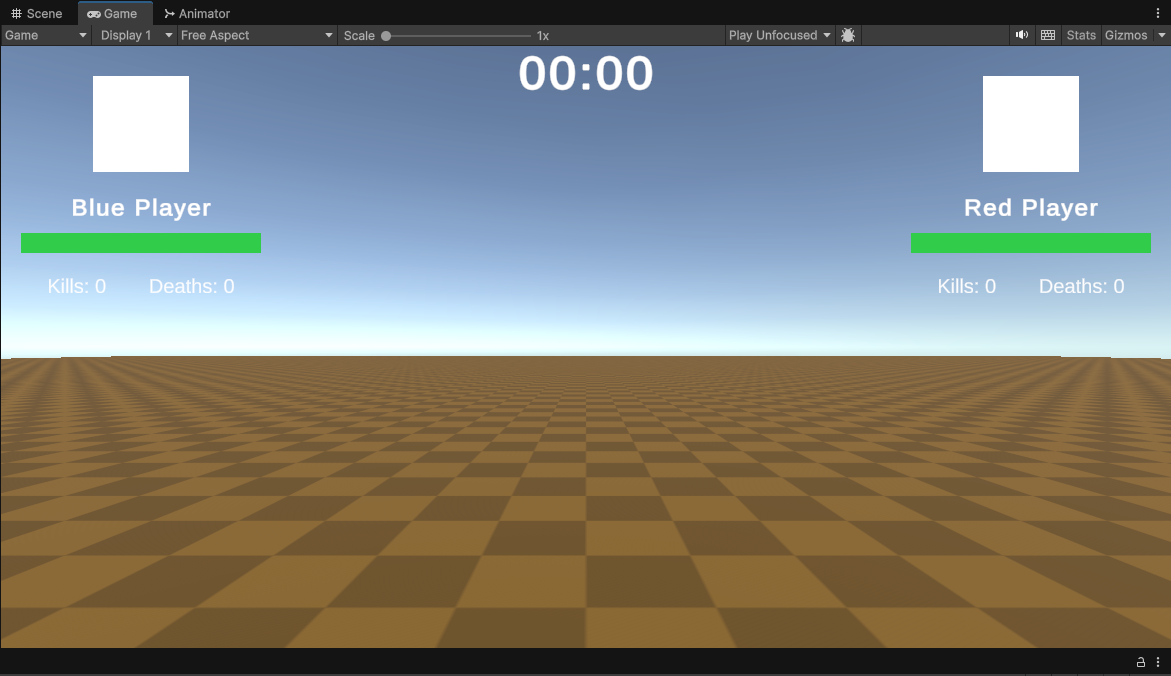The width and height of the screenshot is (1171, 676).
Task: Click the Red Player green health bar
Action: tap(1031, 243)
